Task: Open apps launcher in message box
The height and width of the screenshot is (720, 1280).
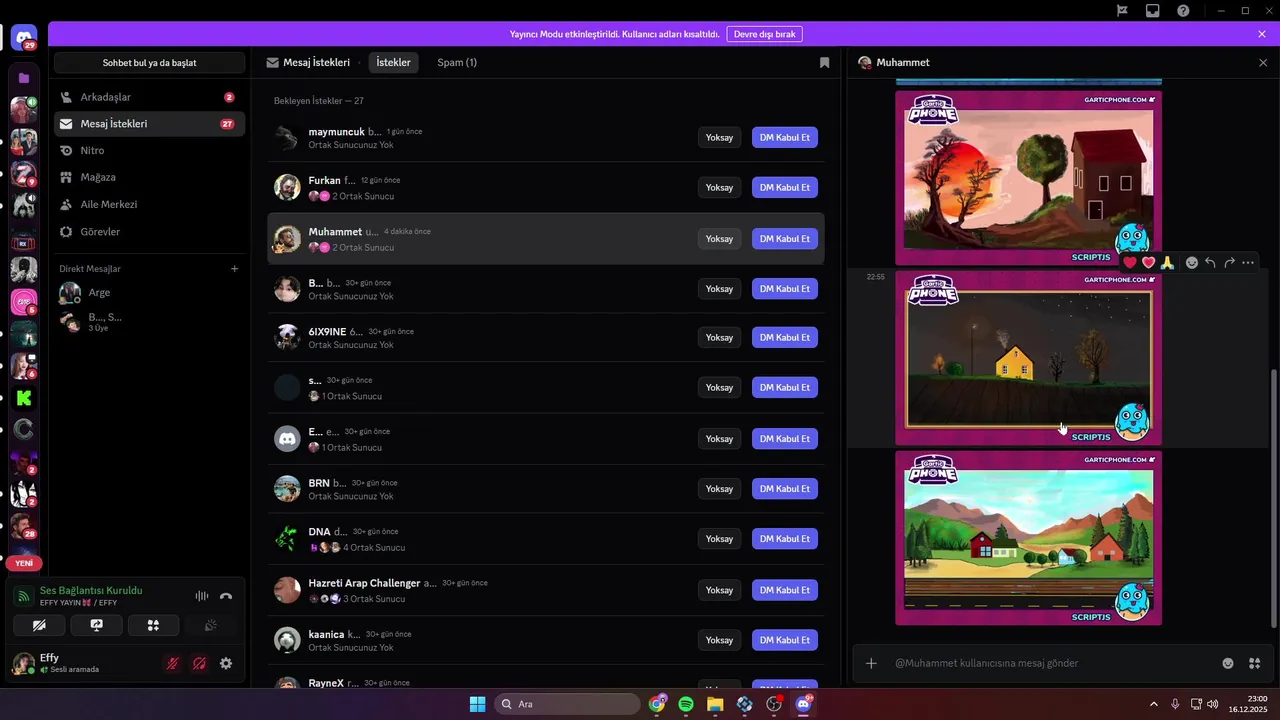Action: point(1254,663)
